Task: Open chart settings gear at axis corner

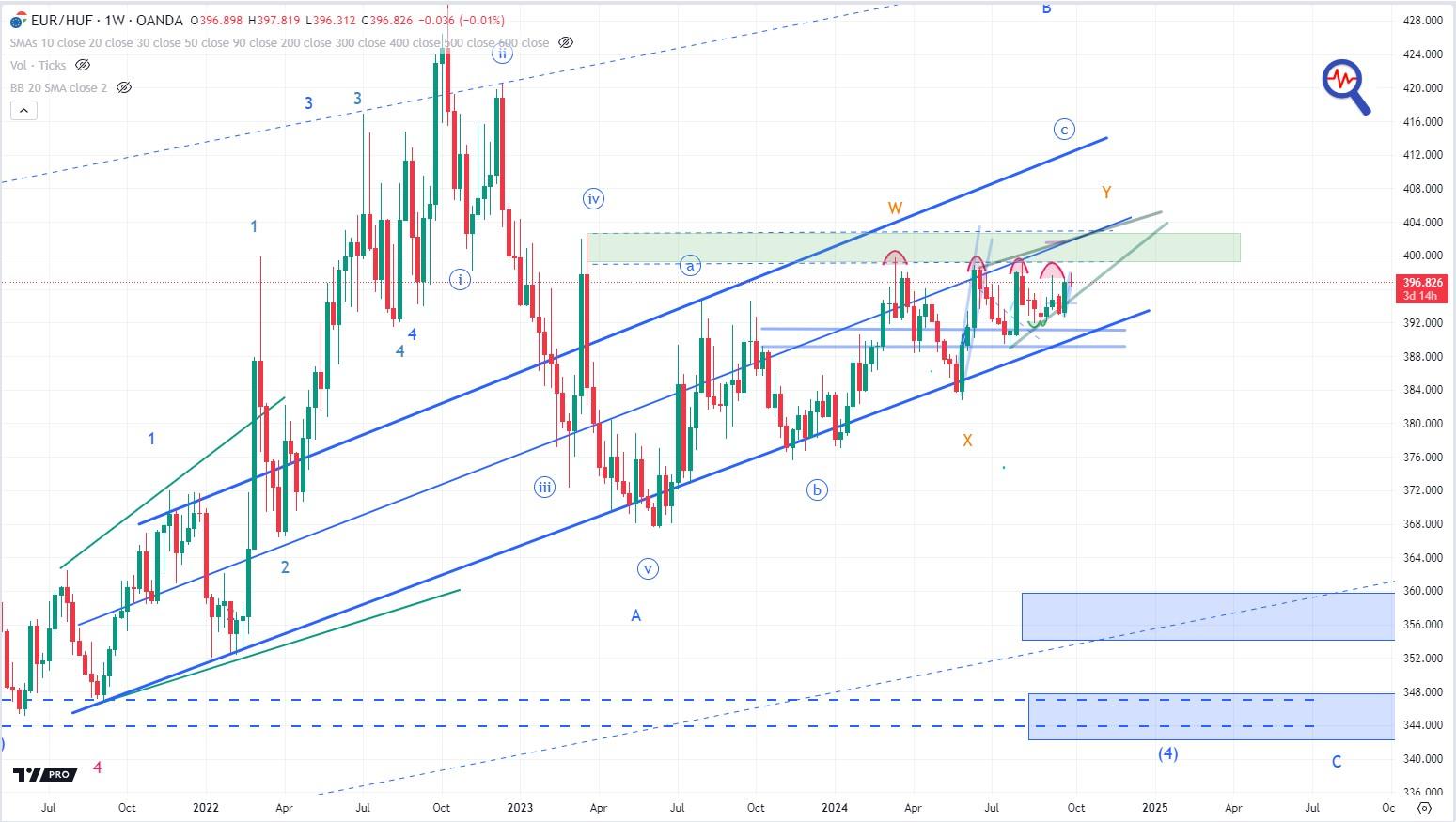Action: [x=1424, y=808]
